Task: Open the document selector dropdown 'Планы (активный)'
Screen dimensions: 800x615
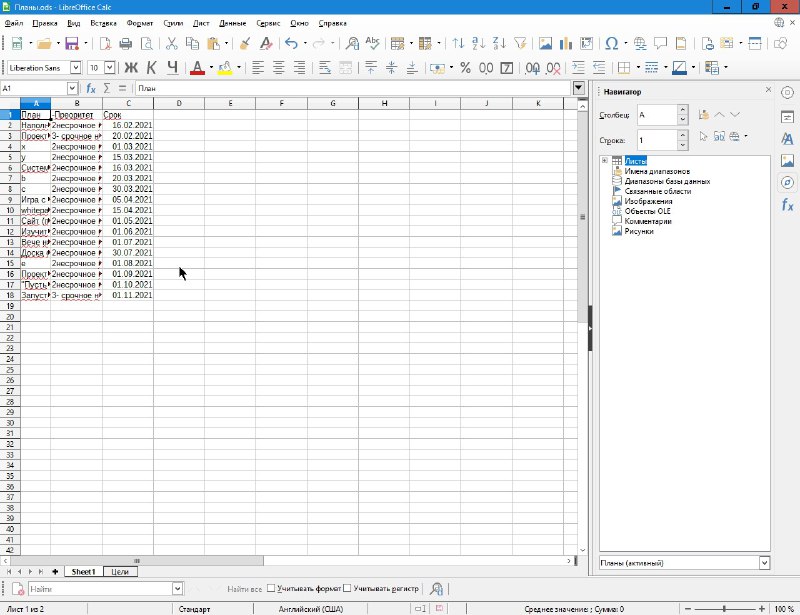Action: (x=764, y=563)
